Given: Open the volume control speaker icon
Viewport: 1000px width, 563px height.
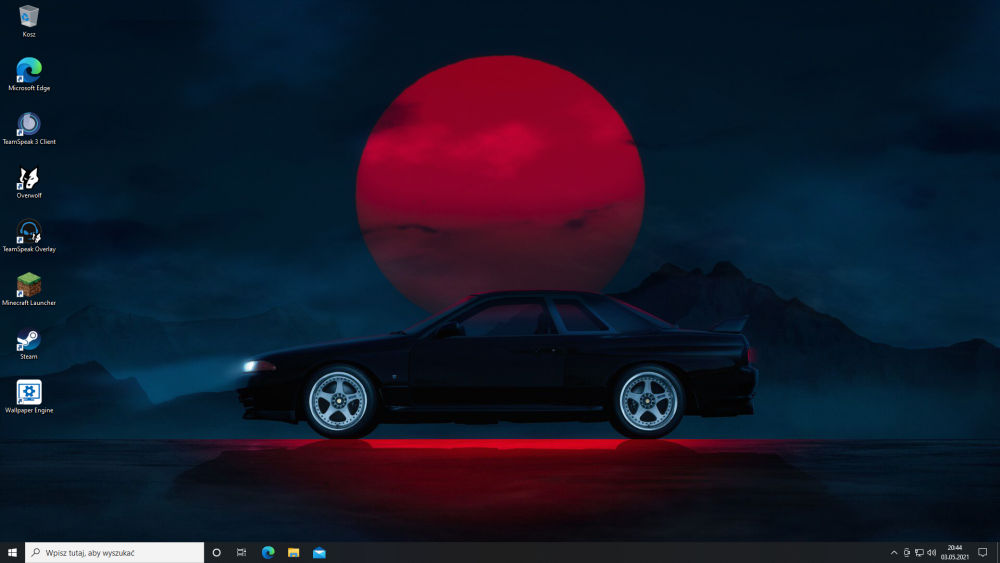Looking at the screenshot, I should (x=932, y=552).
